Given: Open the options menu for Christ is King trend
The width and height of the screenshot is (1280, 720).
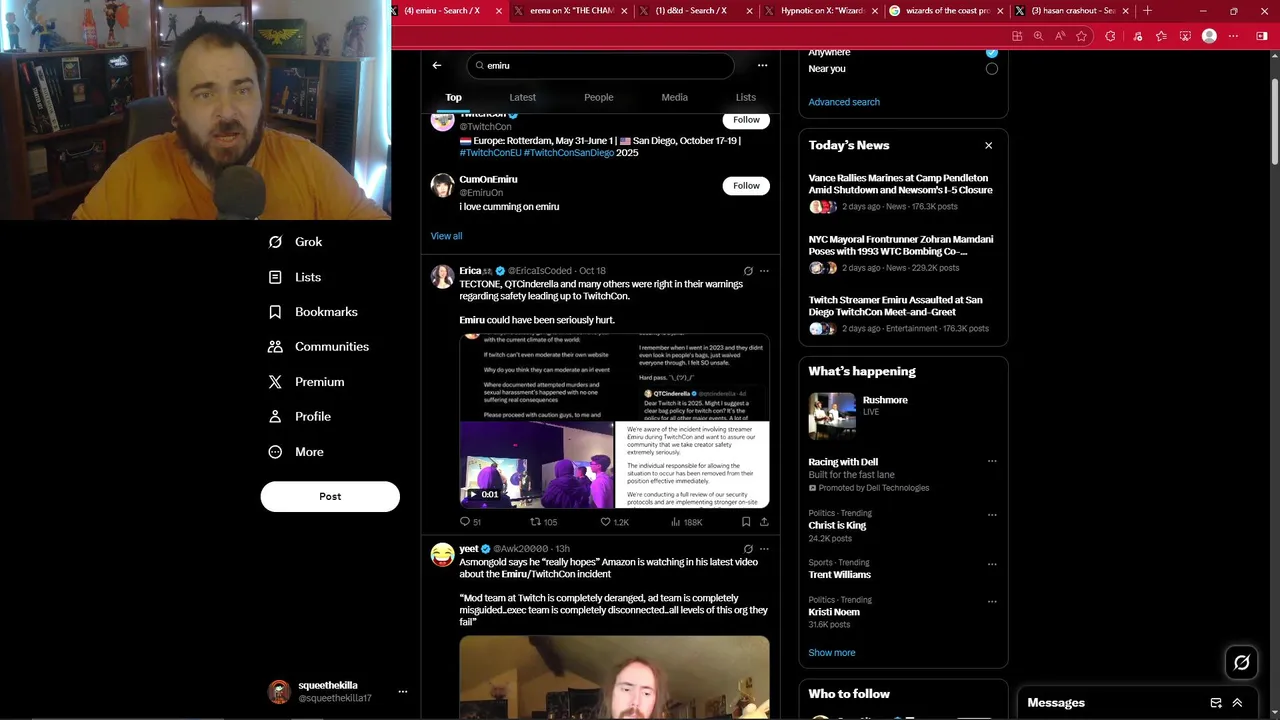Looking at the screenshot, I should coord(992,515).
